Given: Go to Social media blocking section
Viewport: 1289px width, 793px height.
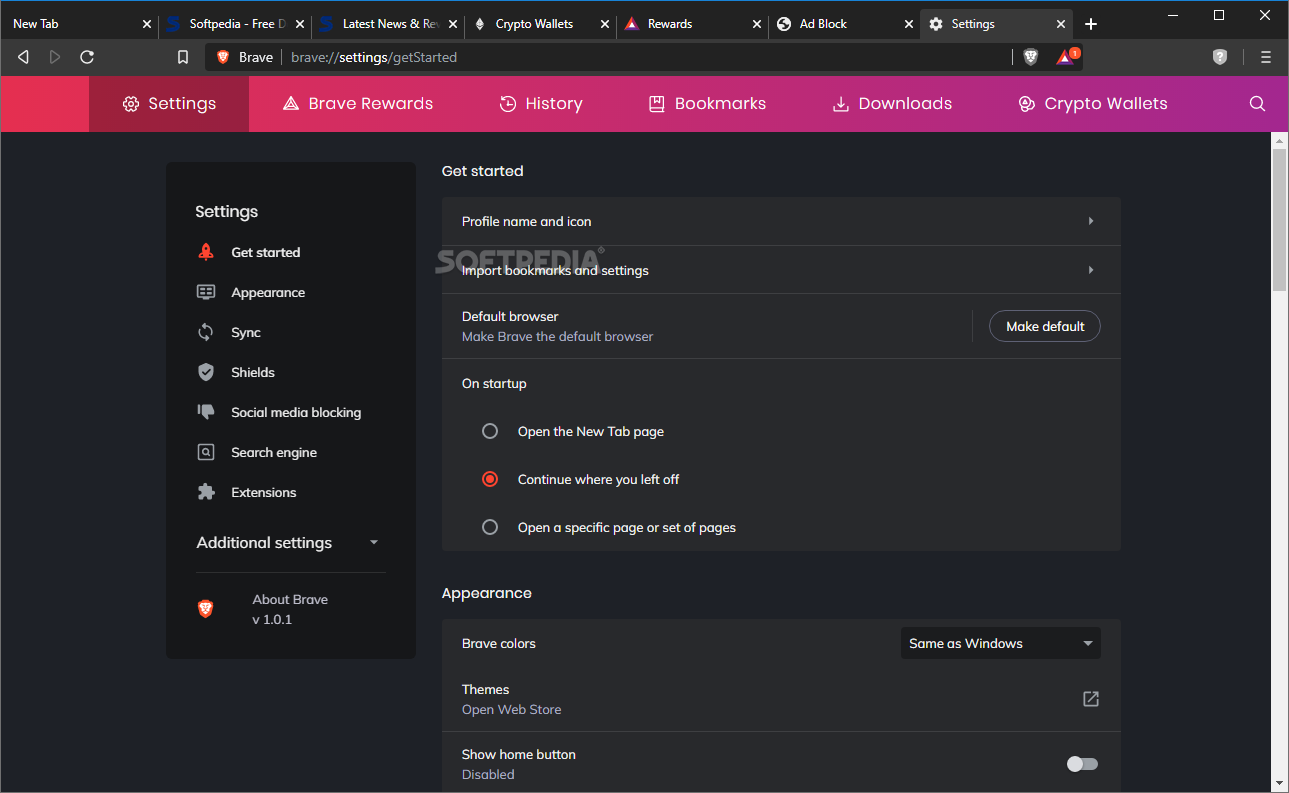Looking at the screenshot, I should (x=296, y=412).
